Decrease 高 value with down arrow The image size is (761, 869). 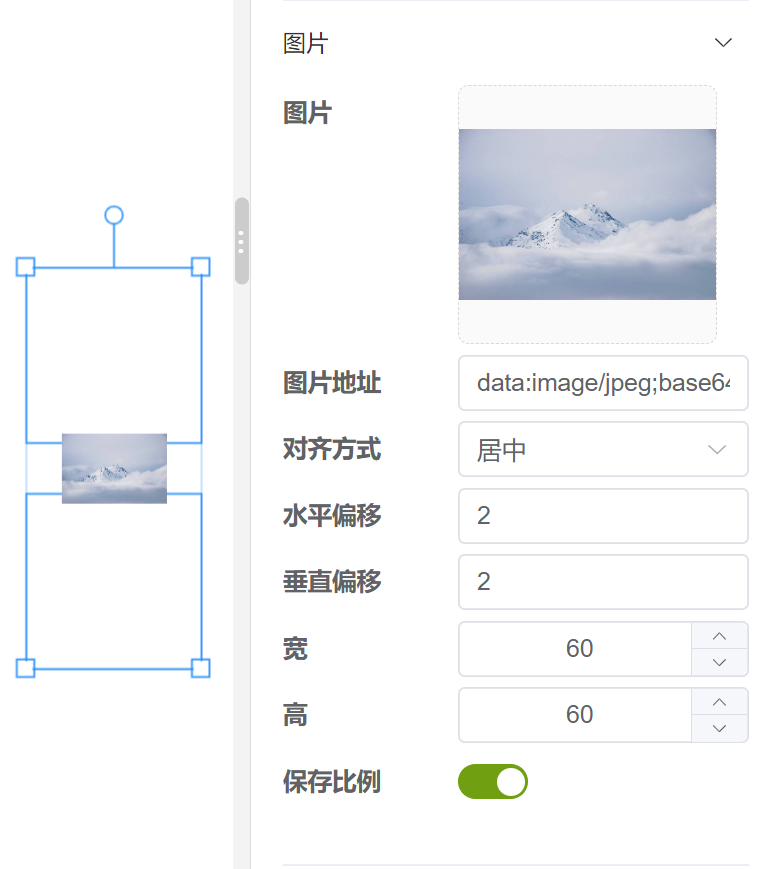tap(719, 728)
